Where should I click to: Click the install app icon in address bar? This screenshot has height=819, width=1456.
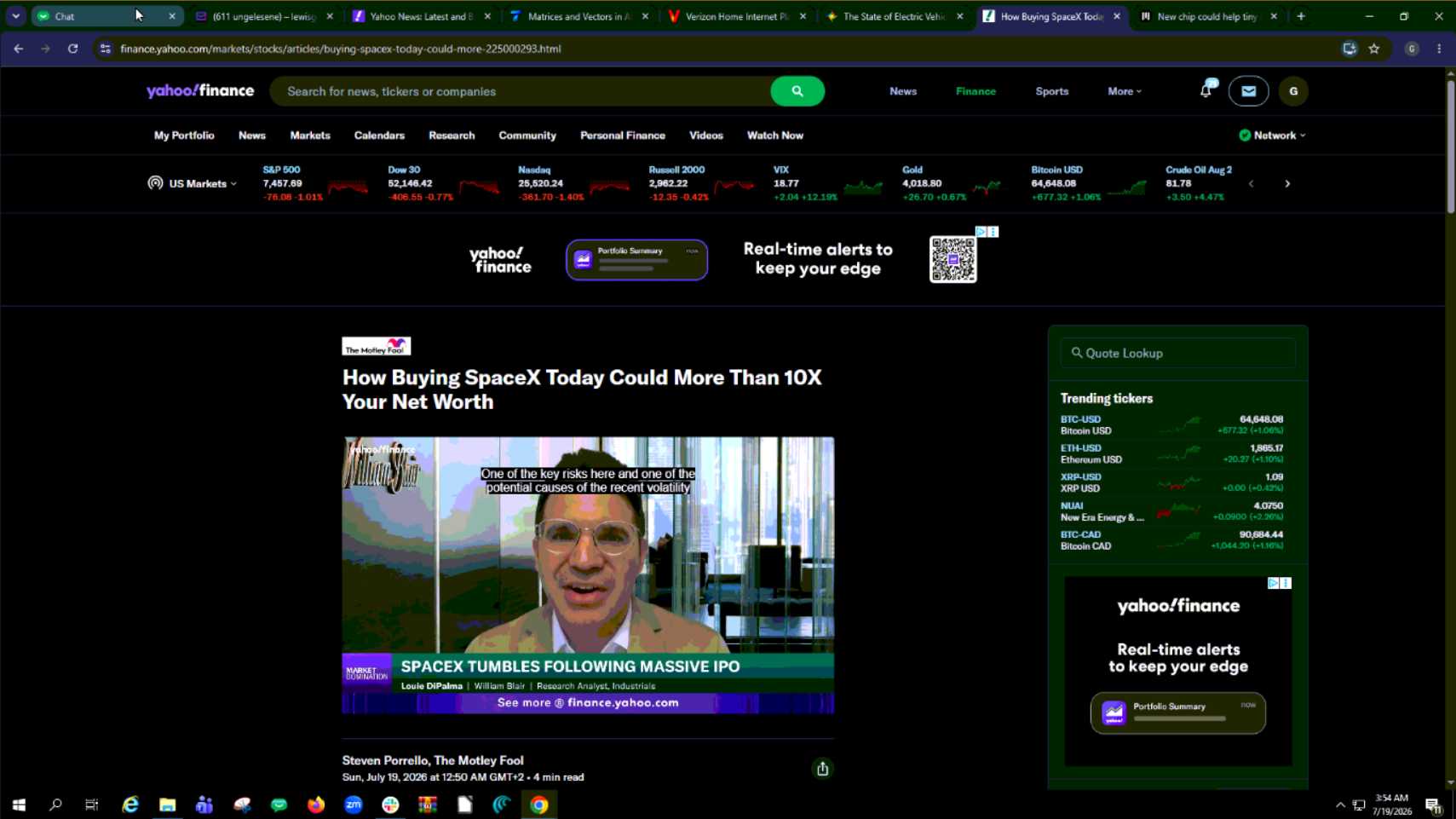1349,49
